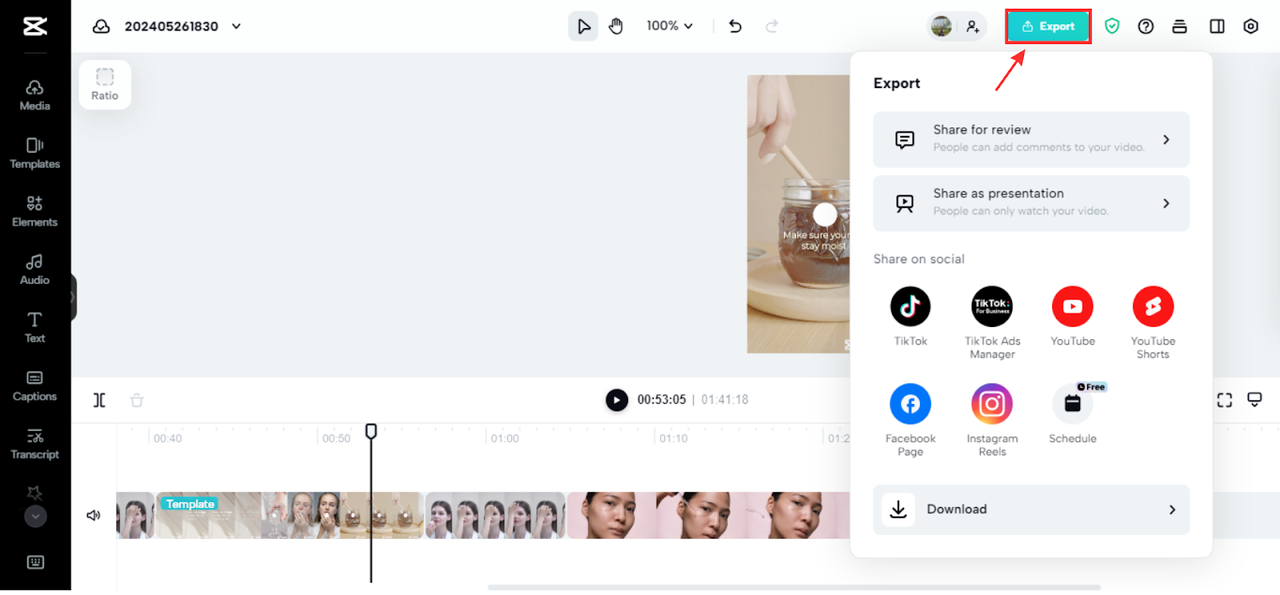Image resolution: width=1280 pixels, height=595 pixels.
Task: Open the Captions panel
Action: tap(35, 385)
